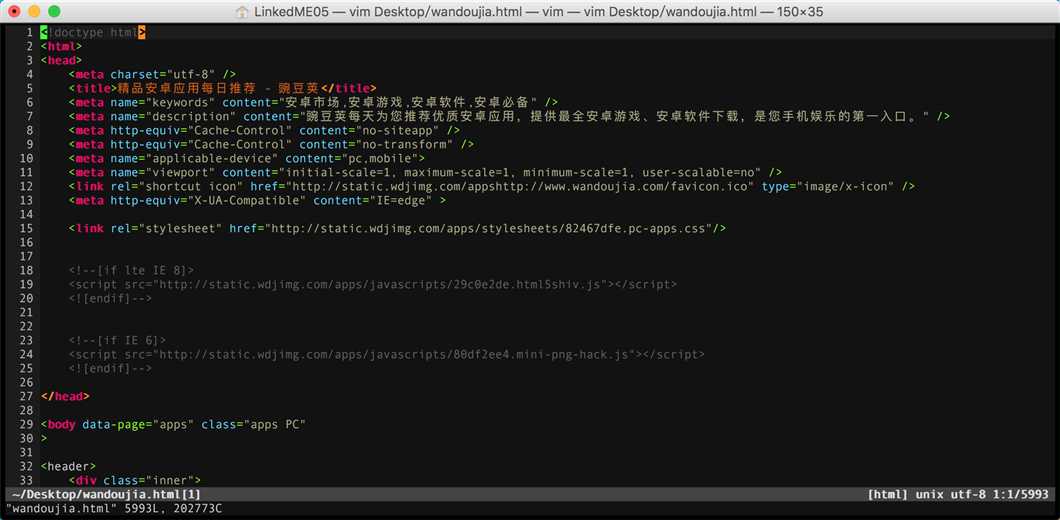Click the rel="stylesheet" link line
The height and width of the screenshot is (520, 1060).
click(x=398, y=229)
